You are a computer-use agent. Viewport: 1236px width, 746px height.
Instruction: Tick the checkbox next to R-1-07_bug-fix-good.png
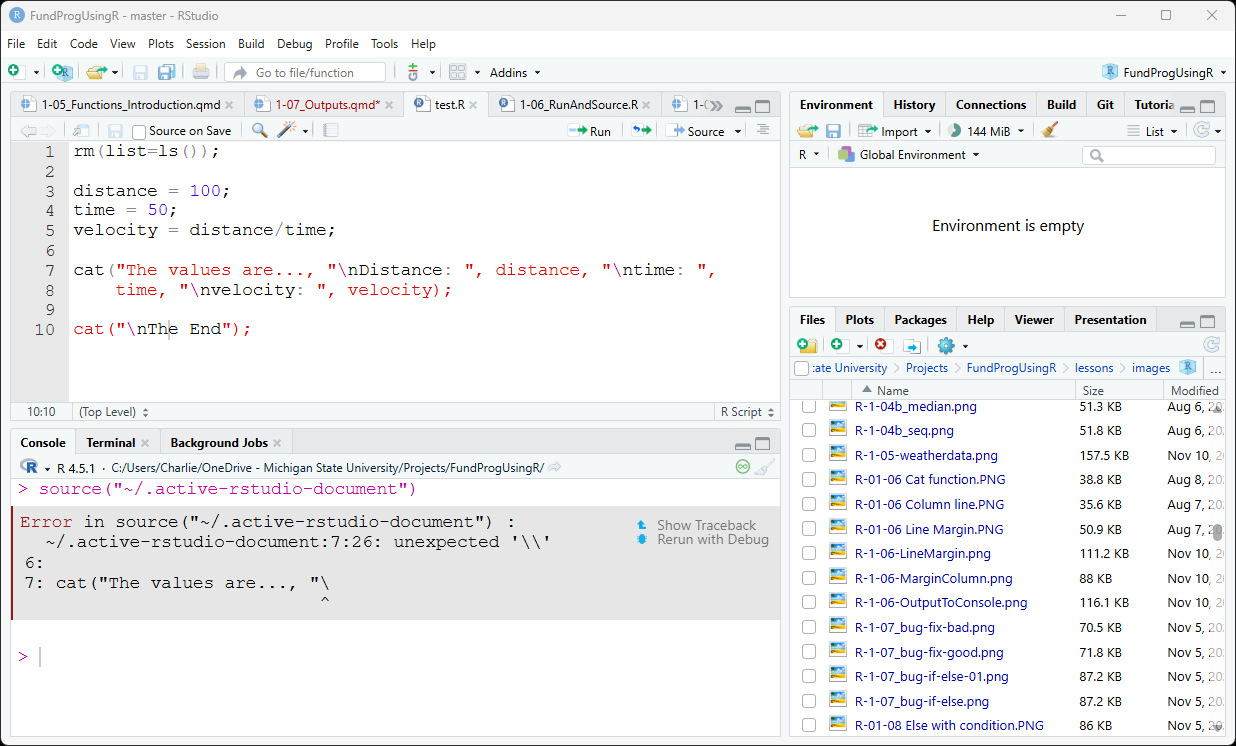808,652
